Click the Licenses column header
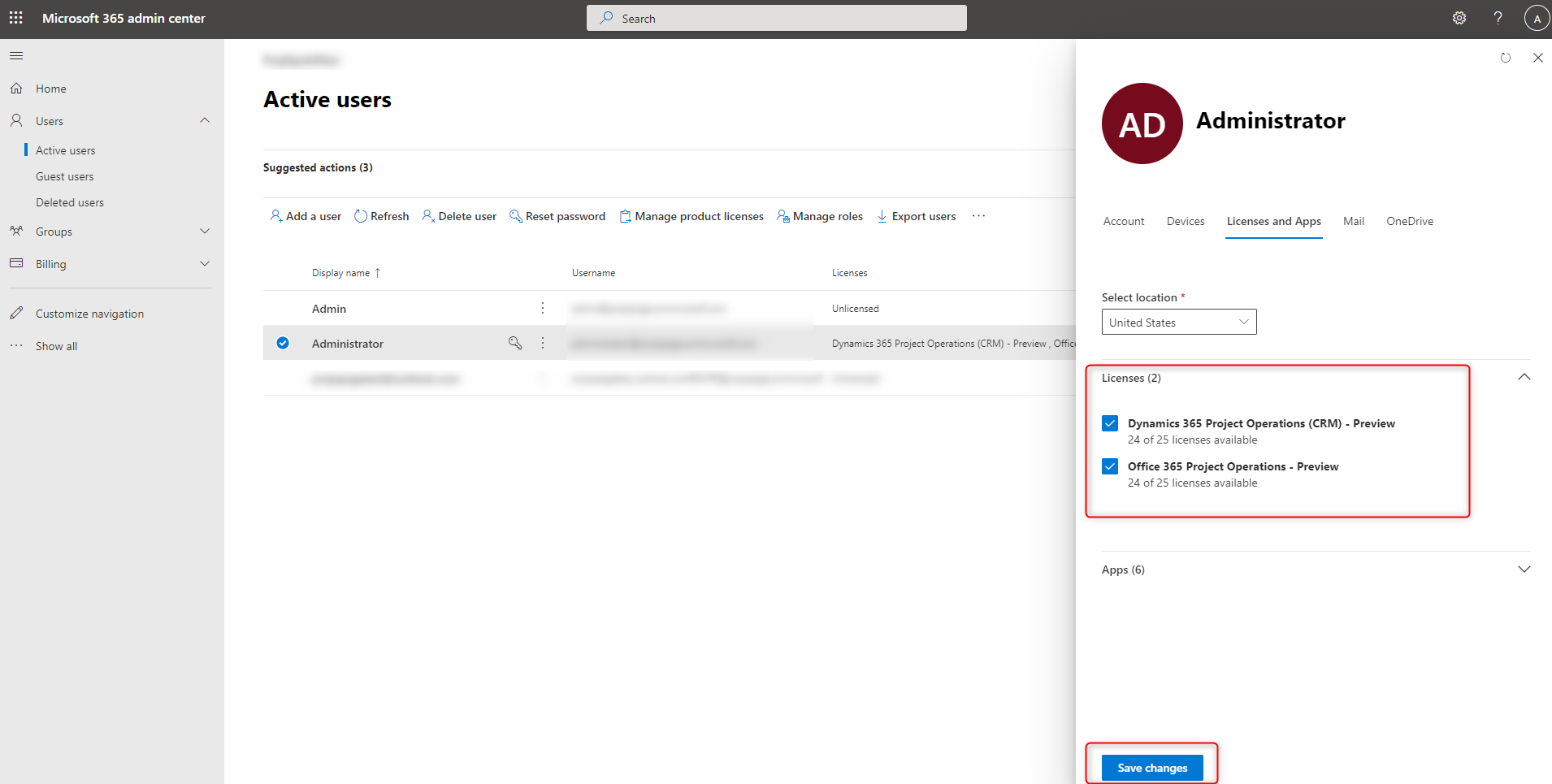1552x784 pixels. 849,273
